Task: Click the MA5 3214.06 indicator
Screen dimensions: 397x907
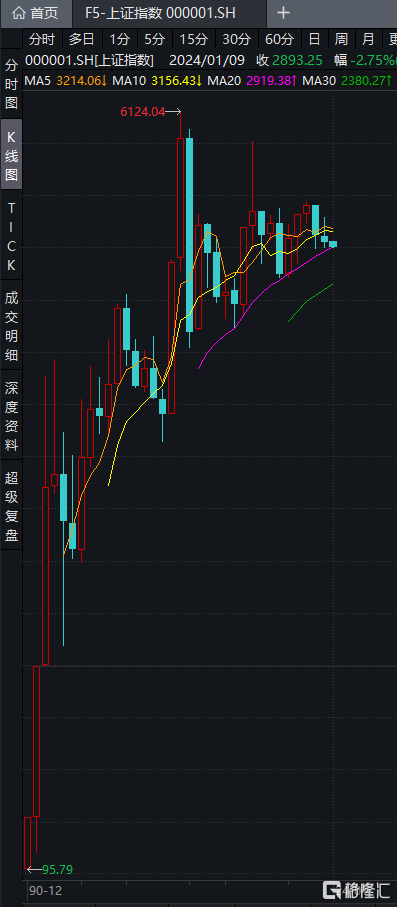Action: click(x=65, y=80)
